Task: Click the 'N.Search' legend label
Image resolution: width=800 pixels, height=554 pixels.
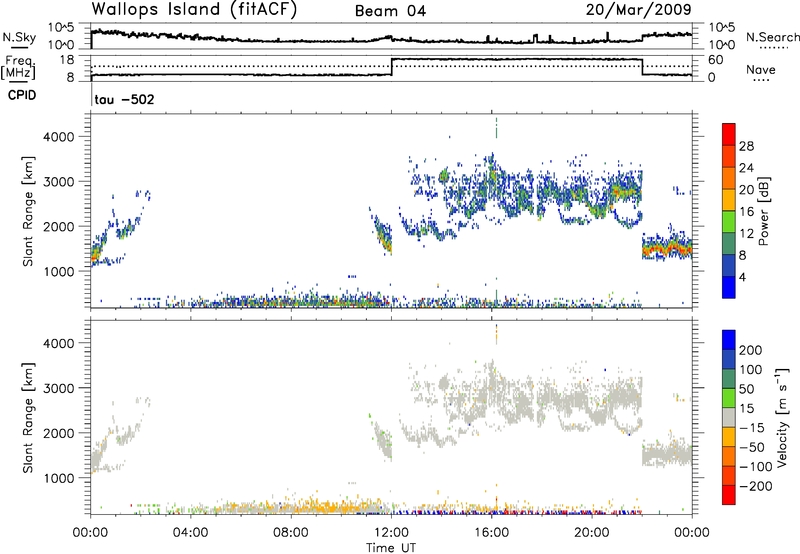Action: [x=772, y=37]
